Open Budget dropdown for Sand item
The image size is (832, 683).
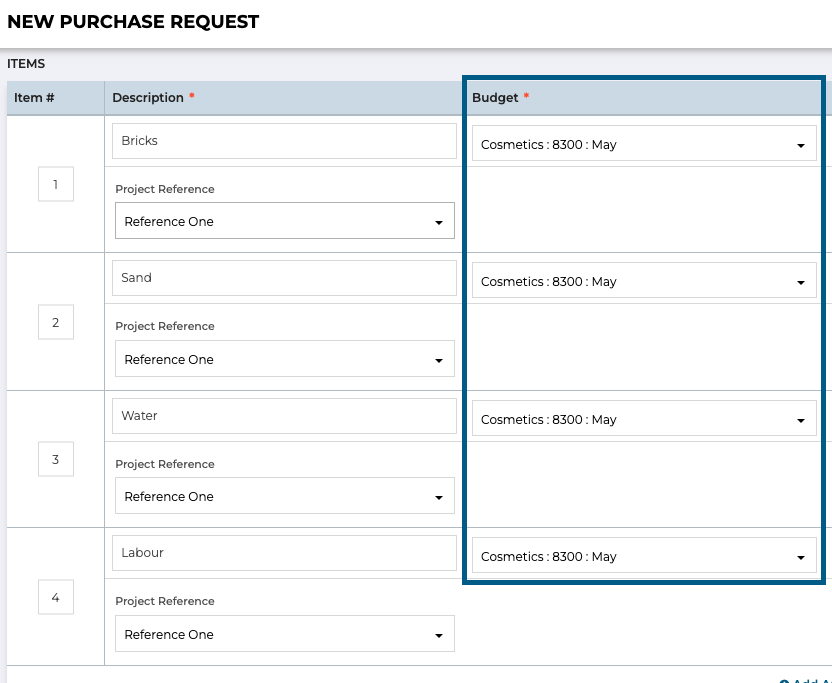[644, 280]
